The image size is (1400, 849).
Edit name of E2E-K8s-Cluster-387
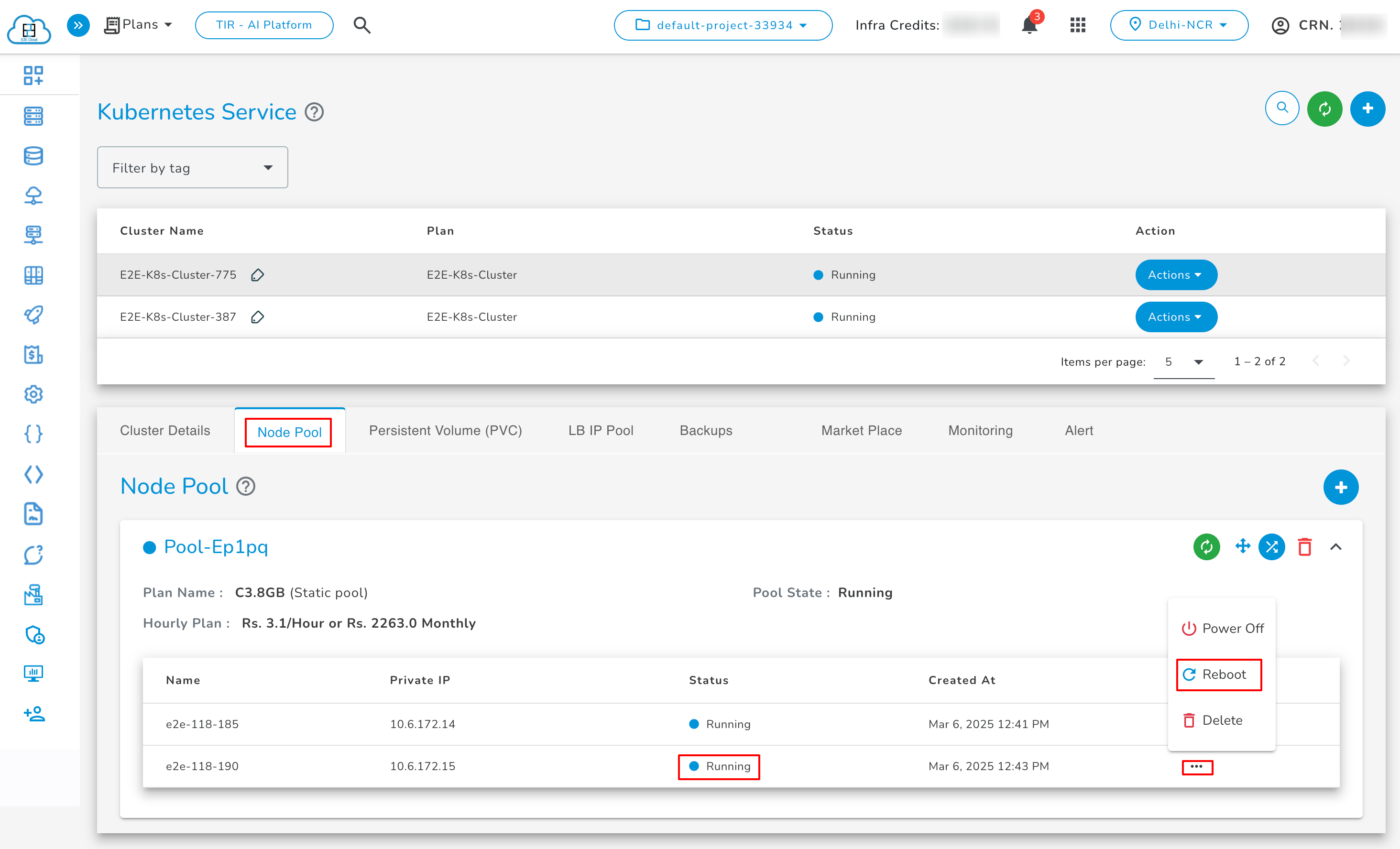[257, 317]
